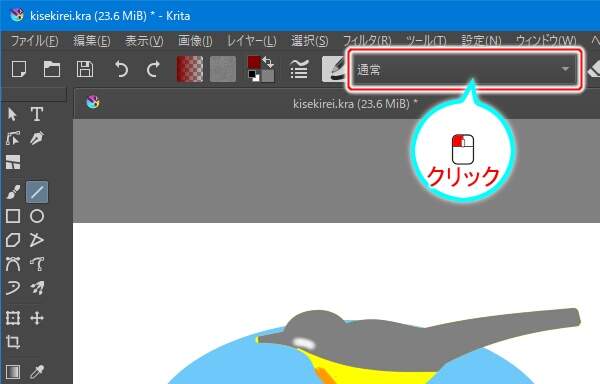Image resolution: width=600 pixels, height=384 pixels.
Task: Create a new document from toolbar
Action: click(19, 69)
